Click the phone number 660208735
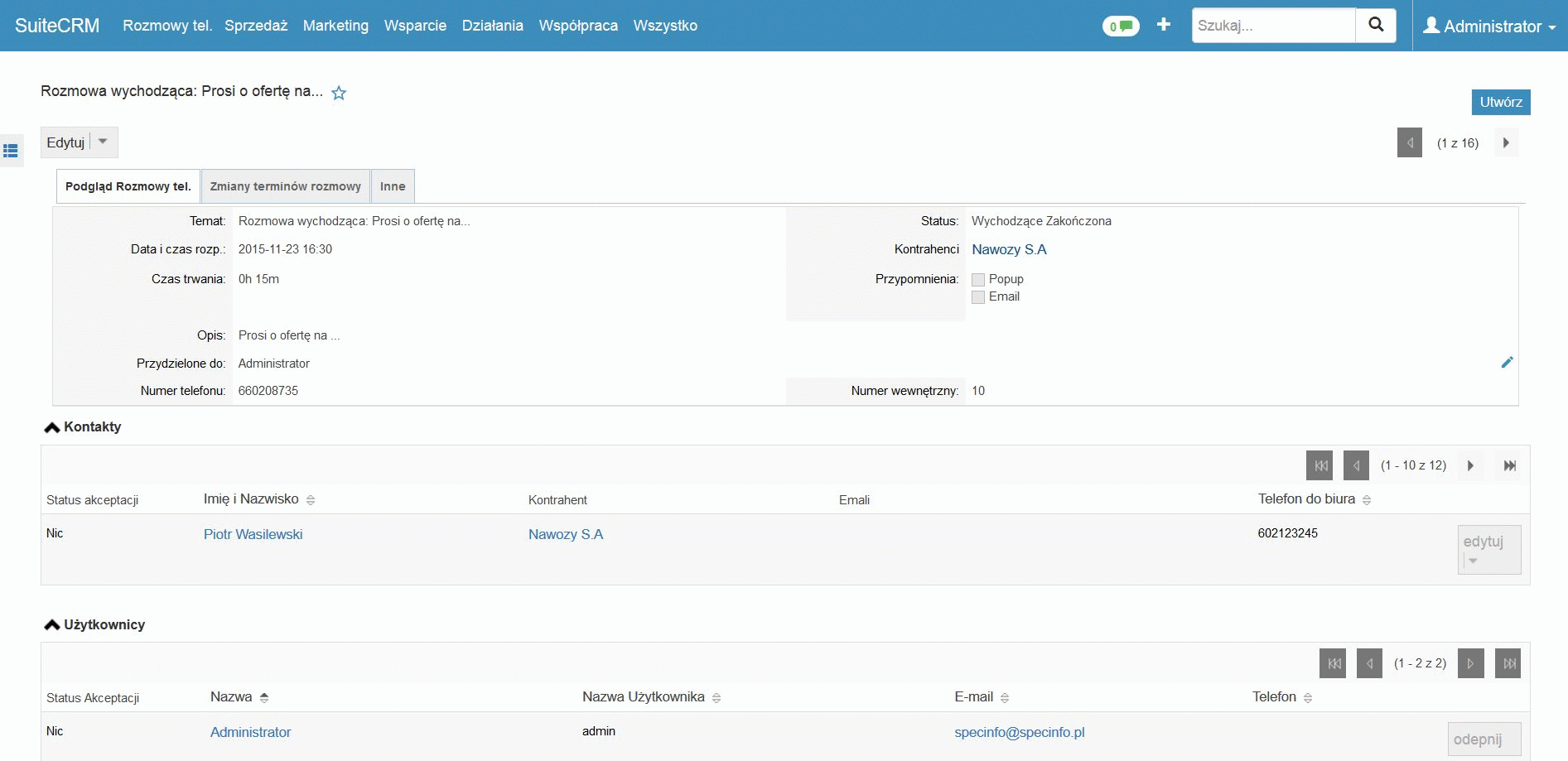 pos(268,391)
